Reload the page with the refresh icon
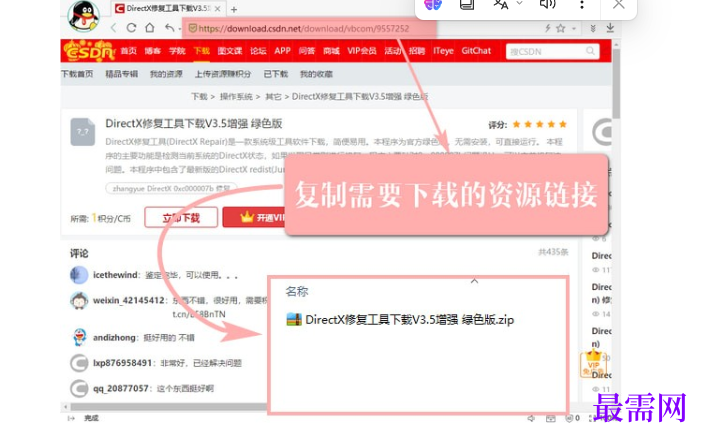This screenshot has height=439, width=705. point(131,28)
